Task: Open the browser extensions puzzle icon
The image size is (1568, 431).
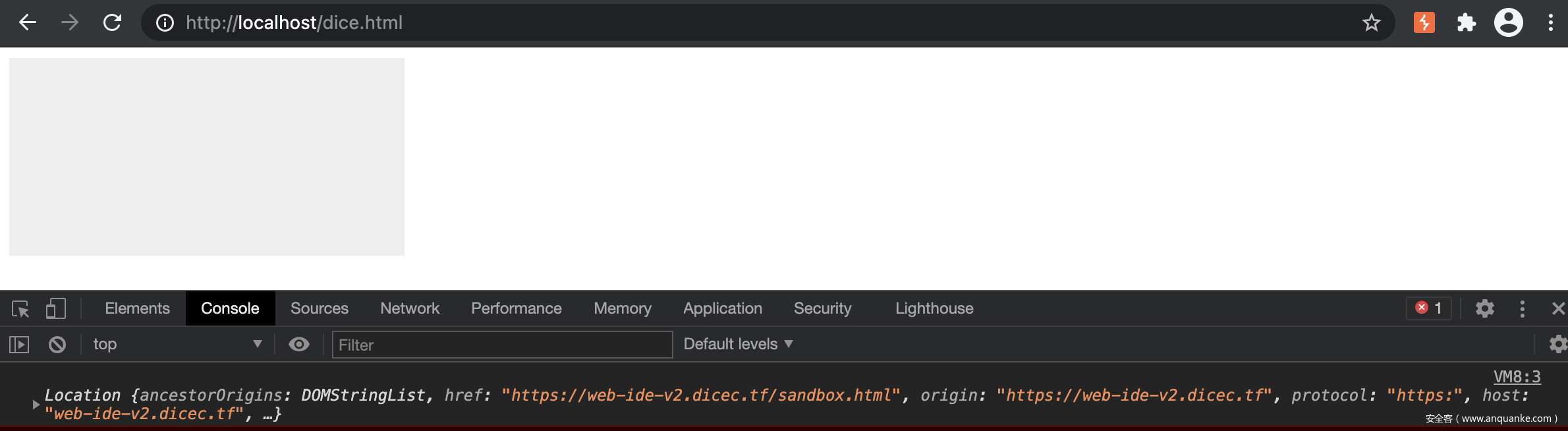Action: [x=1467, y=23]
